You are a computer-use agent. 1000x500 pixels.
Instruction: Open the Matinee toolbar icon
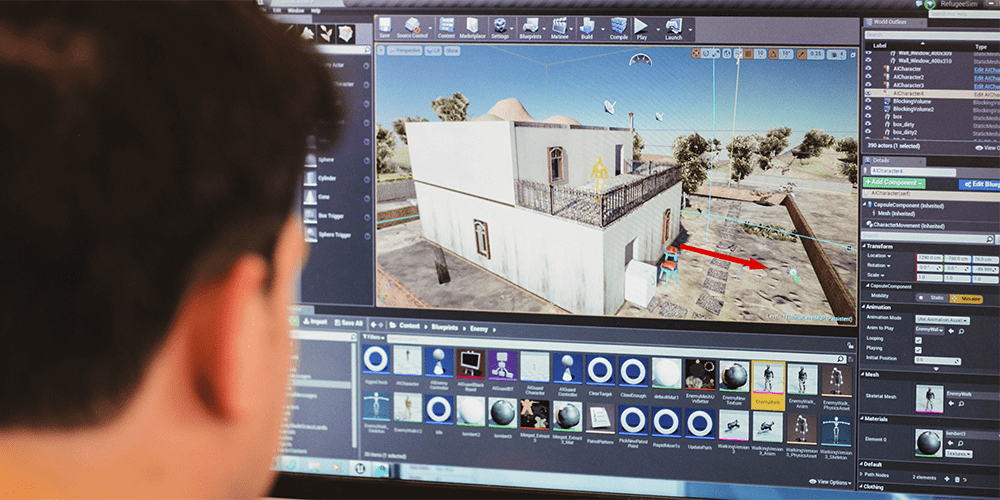click(559, 28)
